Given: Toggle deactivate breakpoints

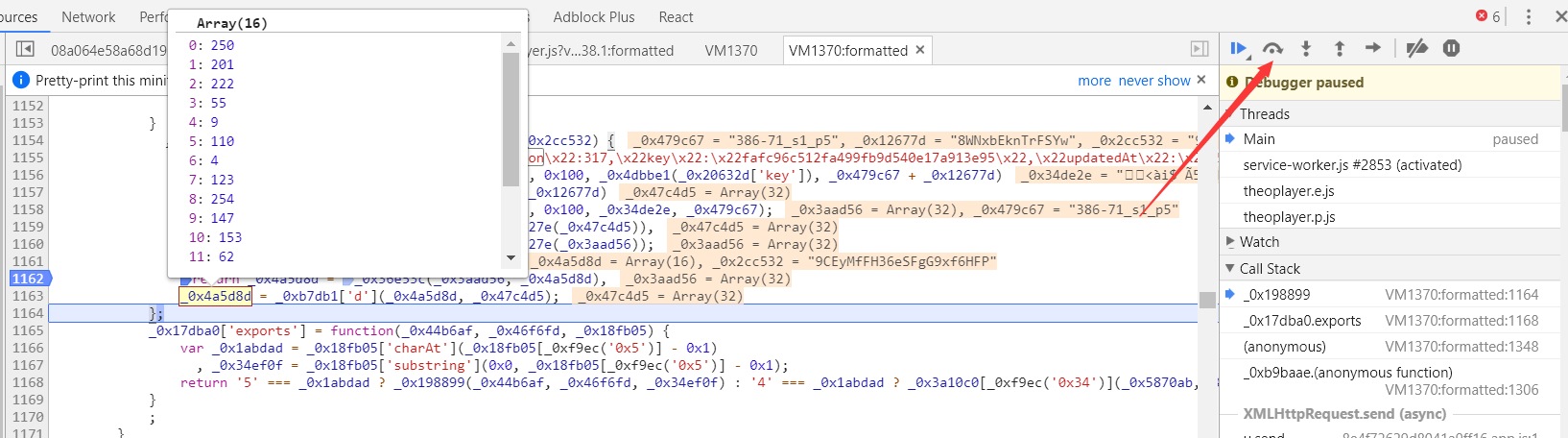Looking at the screenshot, I should click(x=1416, y=48).
